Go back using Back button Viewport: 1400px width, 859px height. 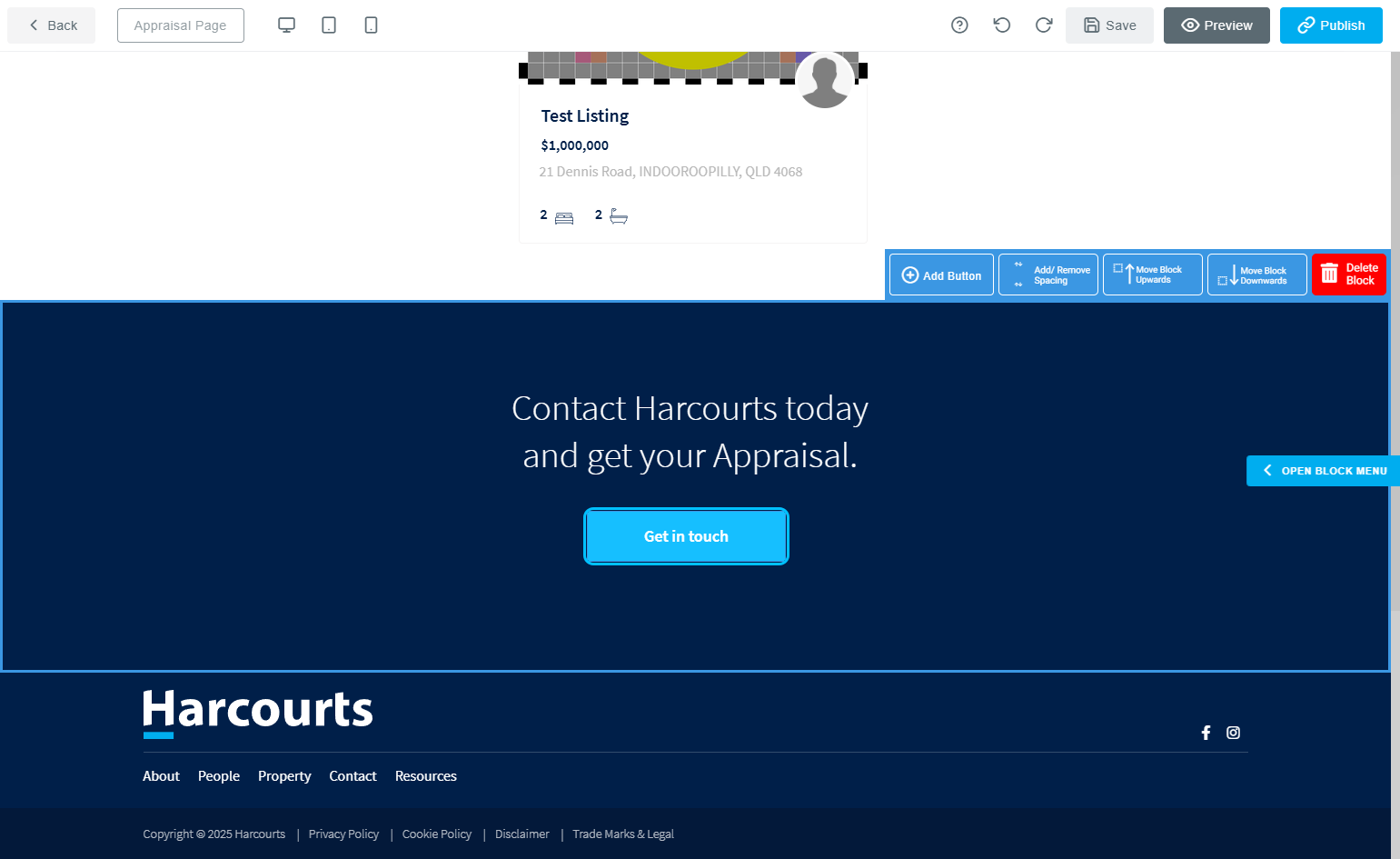52,25
